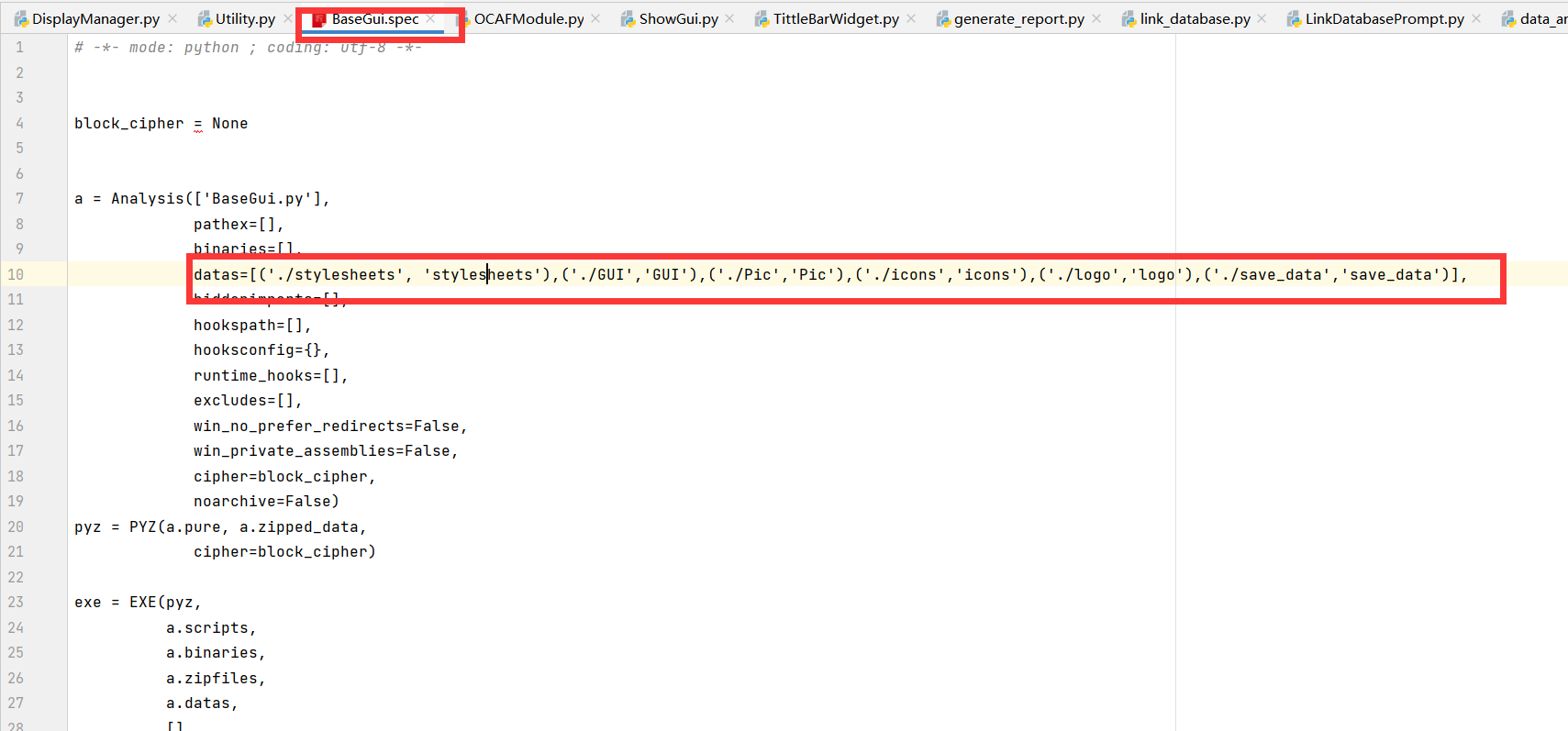Click line number 7 in the gutter

[x=19, y=199]
